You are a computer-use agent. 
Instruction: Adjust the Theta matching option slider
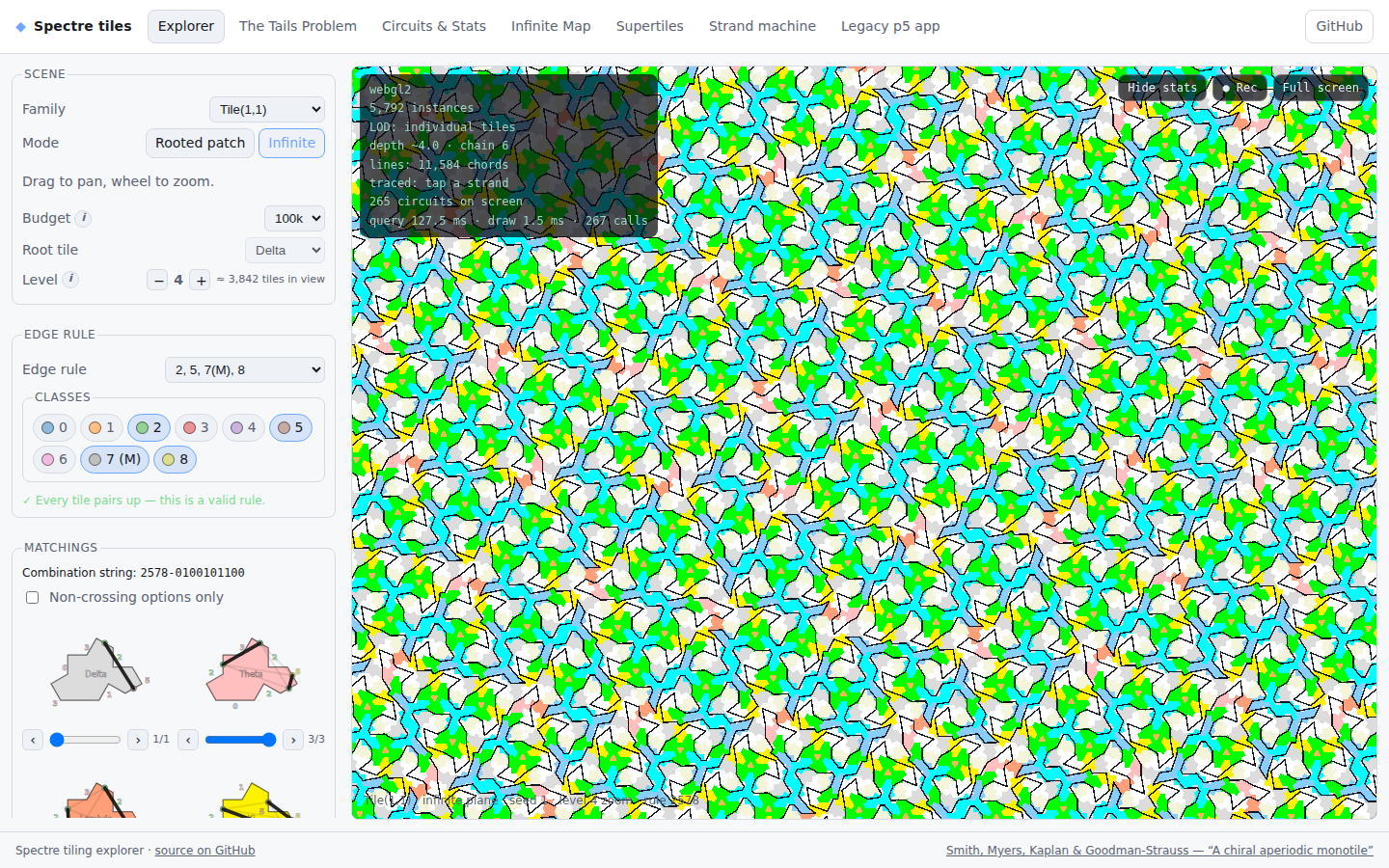tap(241, 740)
